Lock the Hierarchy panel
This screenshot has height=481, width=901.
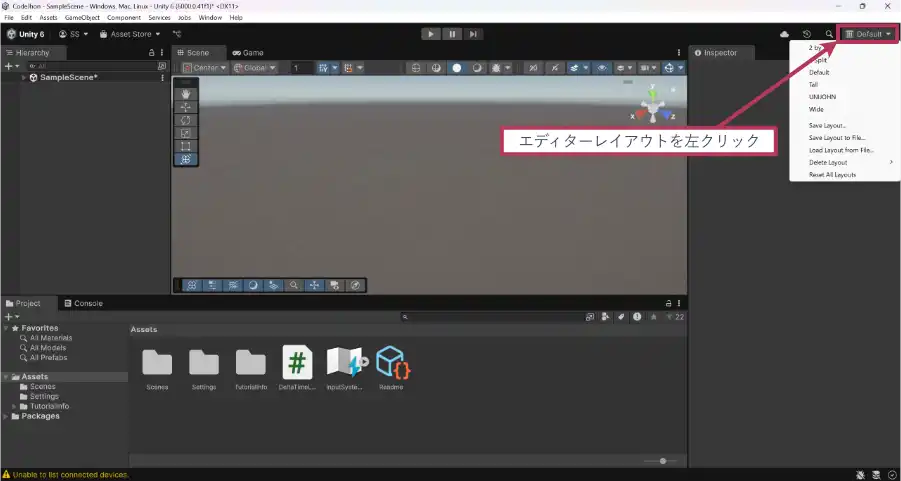pos(151,52)
